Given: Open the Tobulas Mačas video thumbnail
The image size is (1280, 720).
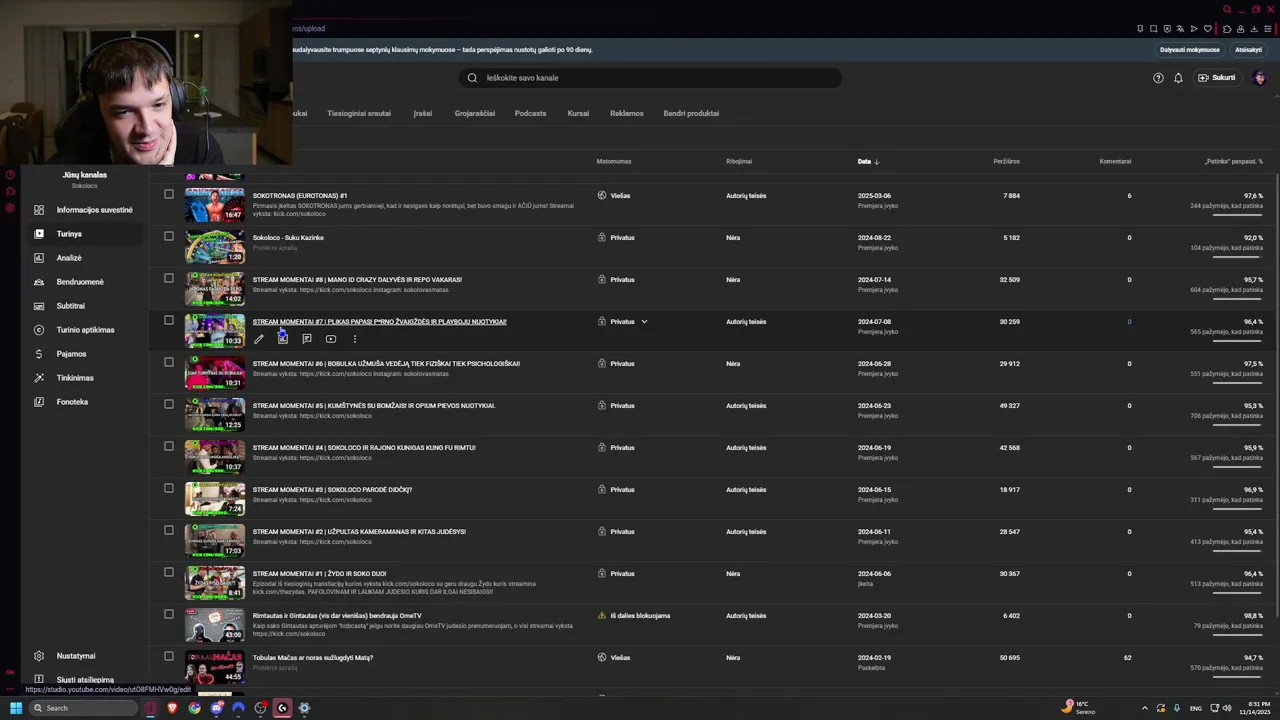Looking at the screenshot, I should (x=214, y=667).
